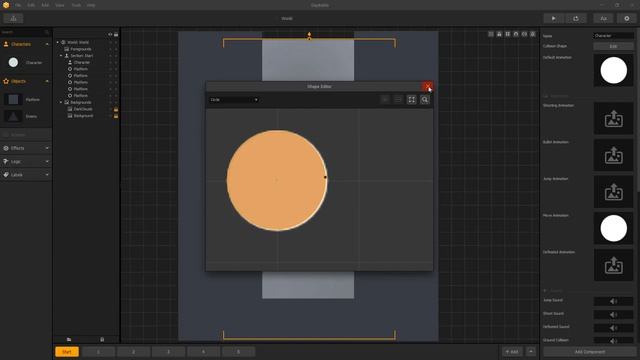Open the settings gear icon

627,18
